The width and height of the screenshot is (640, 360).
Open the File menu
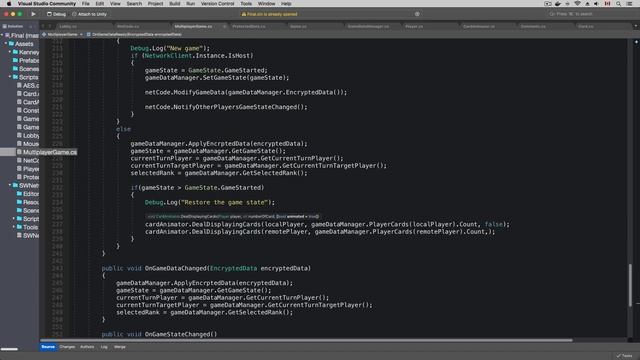[85, 3]
